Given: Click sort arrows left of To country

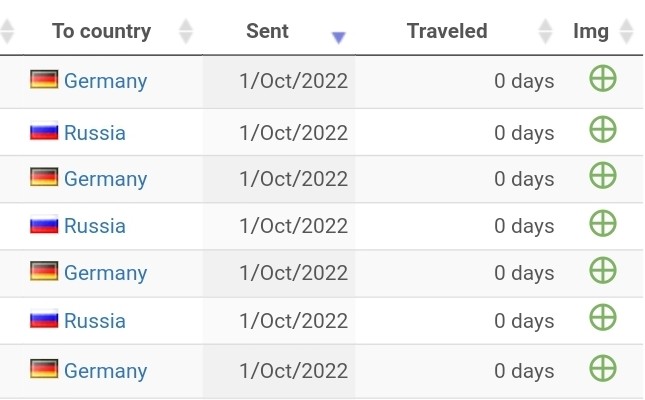Looking at the screenshot, I should coord(7,31).
